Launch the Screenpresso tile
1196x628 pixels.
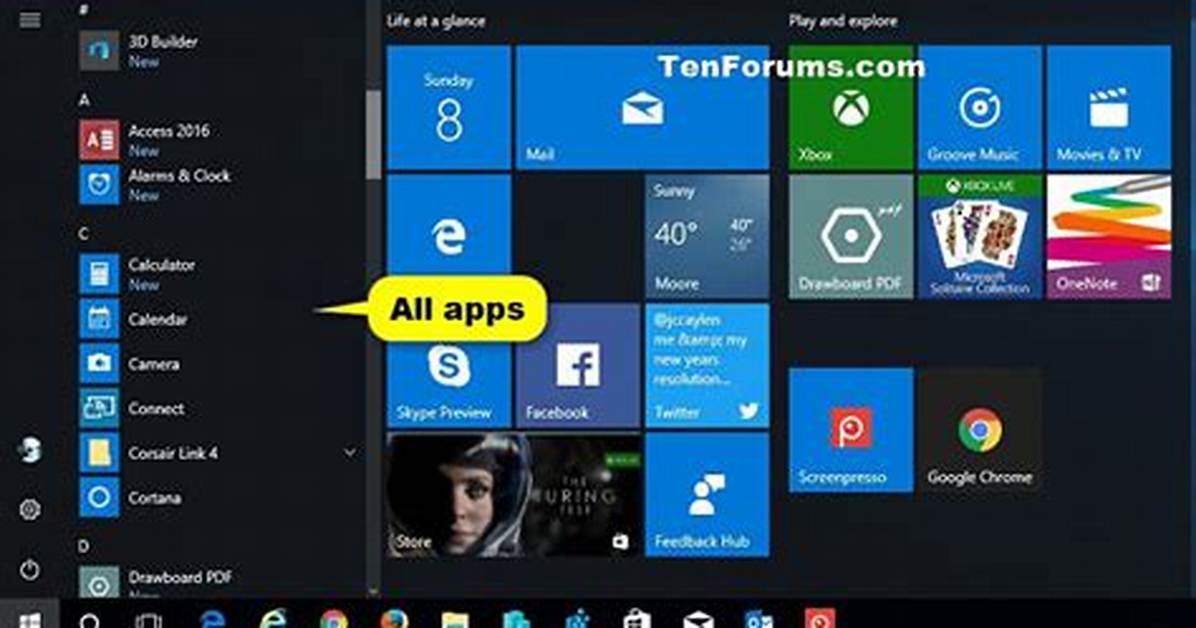click(850, 430)
